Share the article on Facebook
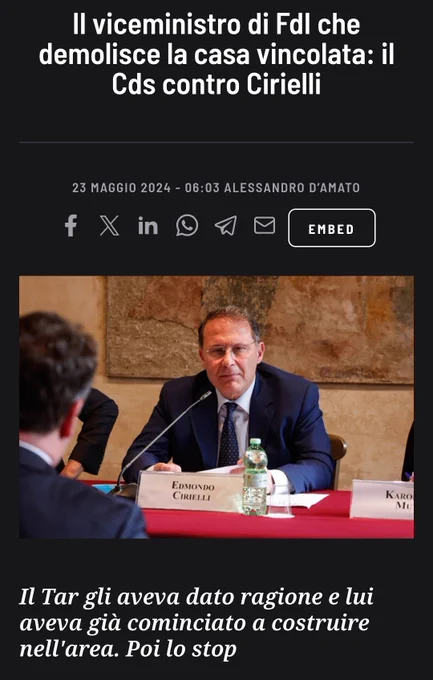 pyautogui.click(x=71, y=226)
